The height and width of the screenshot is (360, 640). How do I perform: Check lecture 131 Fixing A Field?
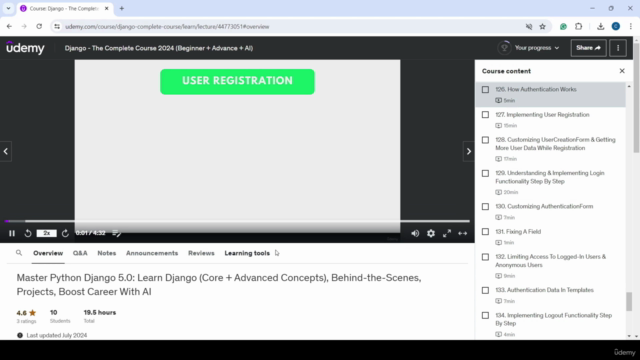485,232
